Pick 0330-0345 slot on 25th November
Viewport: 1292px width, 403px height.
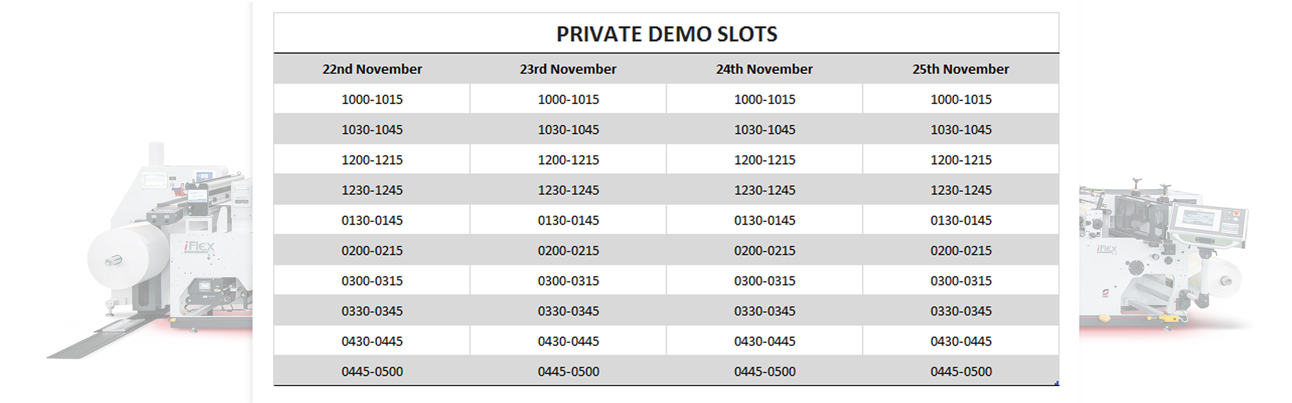(x=961, y=311)
